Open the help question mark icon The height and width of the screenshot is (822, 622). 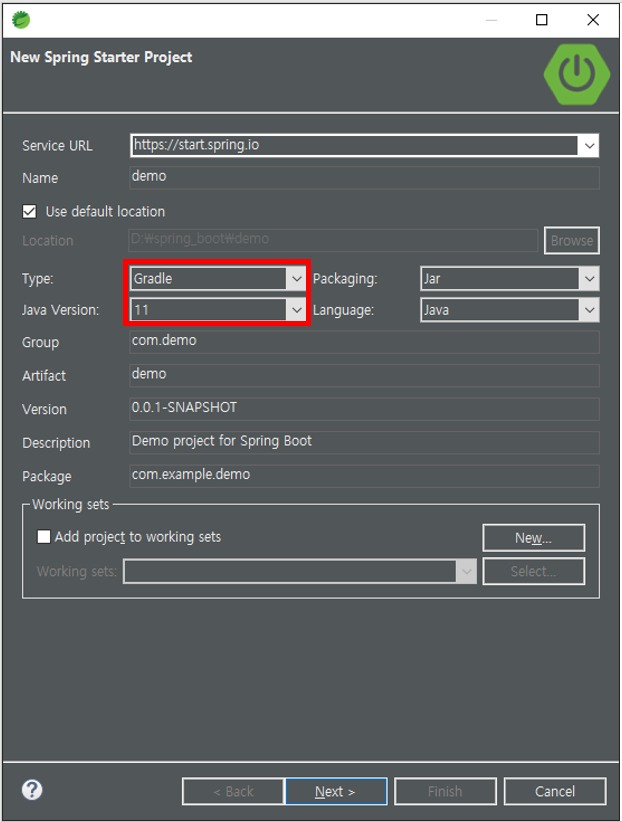(x=32, y=789)
